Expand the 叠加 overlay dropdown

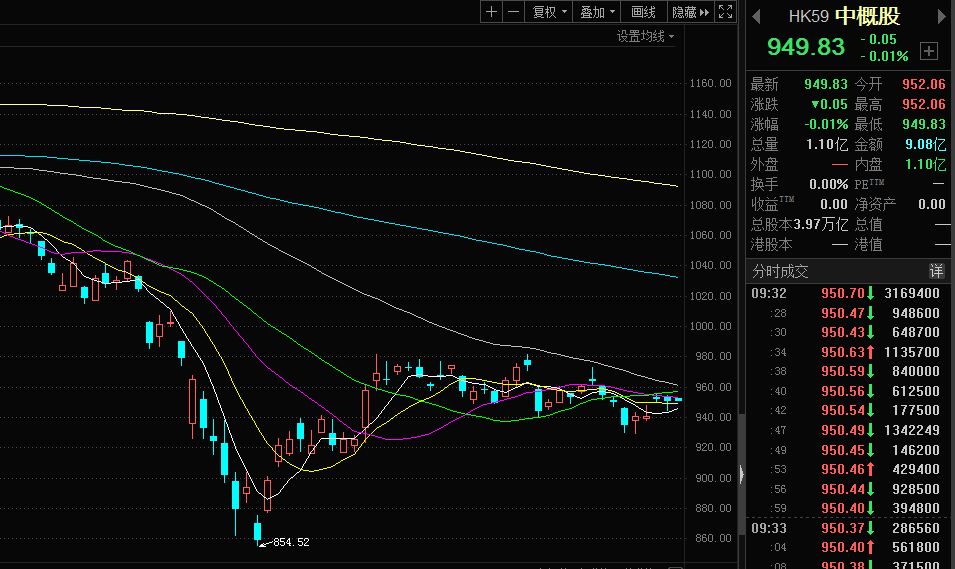point(598,12)
